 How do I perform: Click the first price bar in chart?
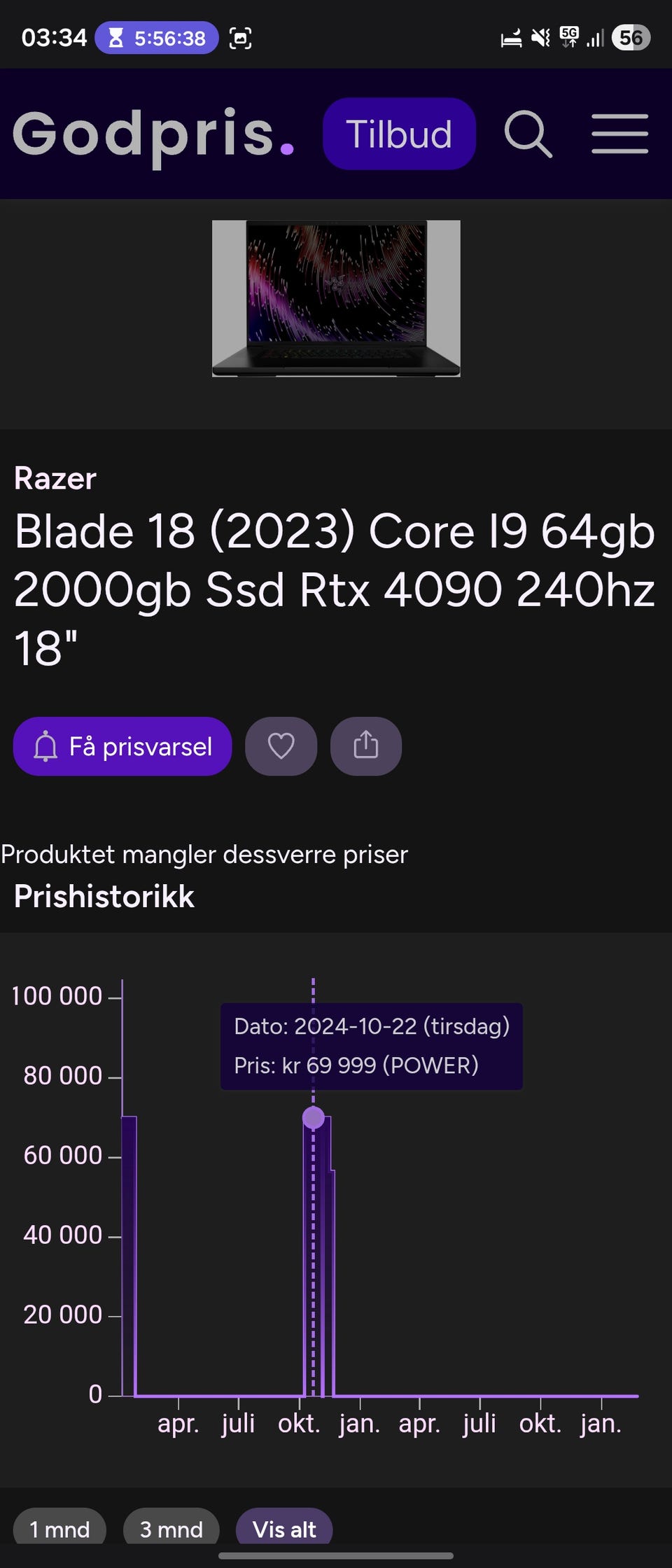click(129, 1256)
